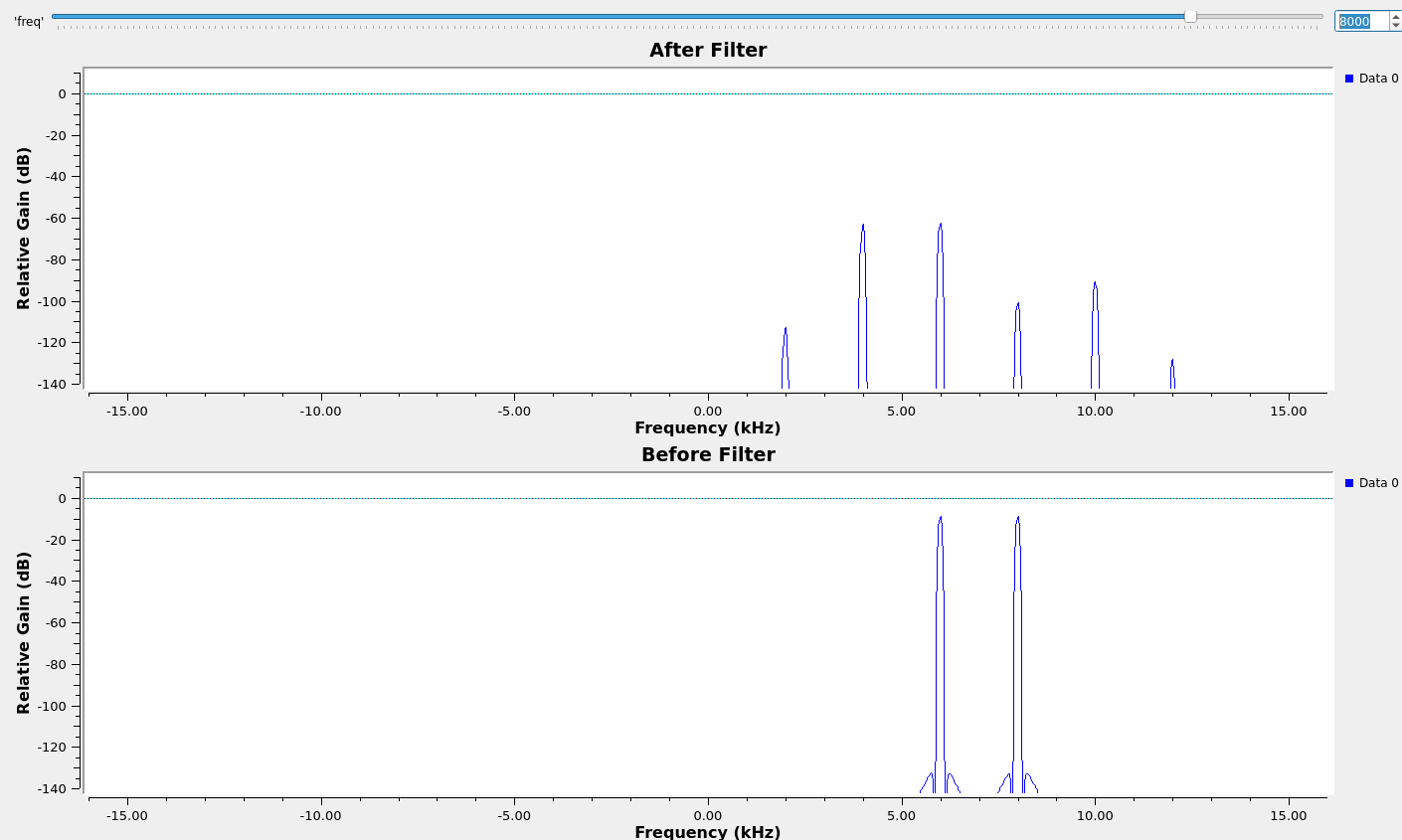The image size is (1402, 840).
Task: Click the freq slider handle
Action: (1190, 16)
